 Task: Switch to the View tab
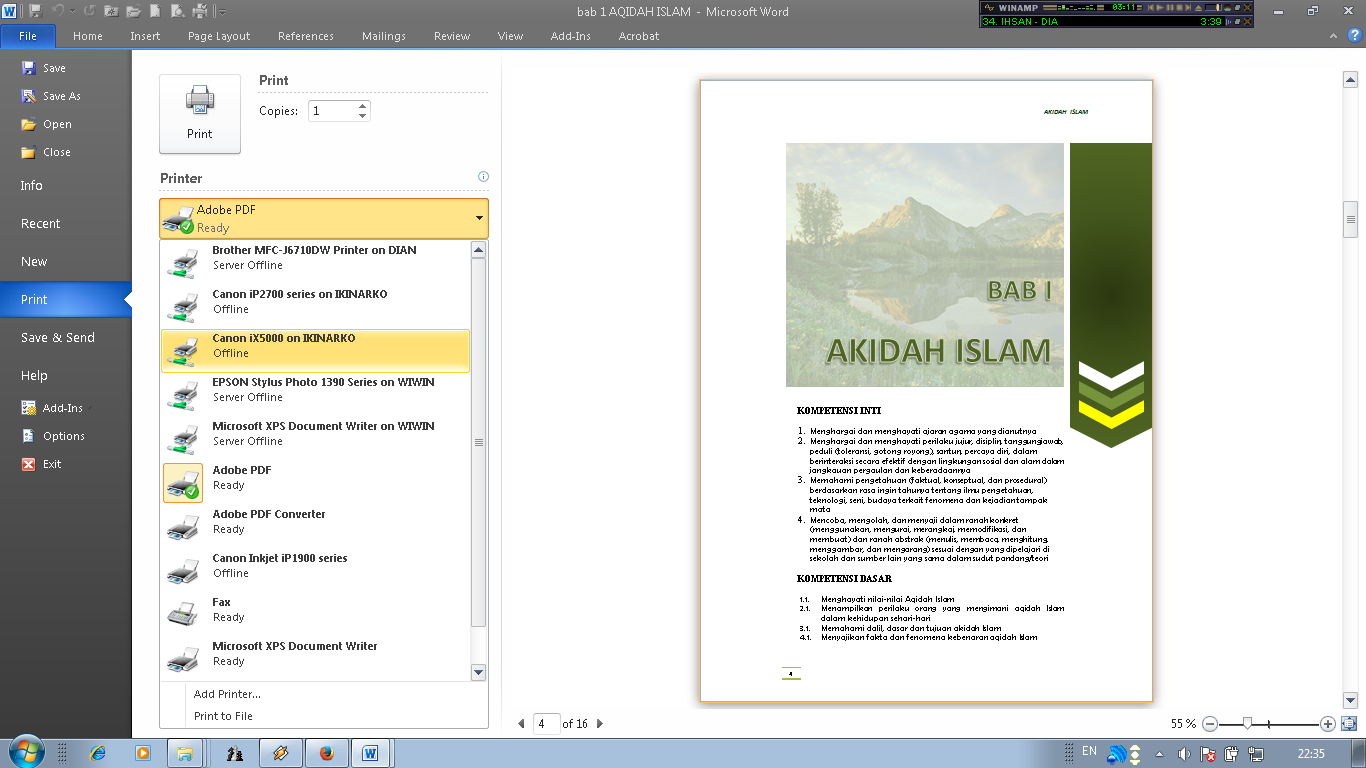pyautogui.click(x=510, y=36)
